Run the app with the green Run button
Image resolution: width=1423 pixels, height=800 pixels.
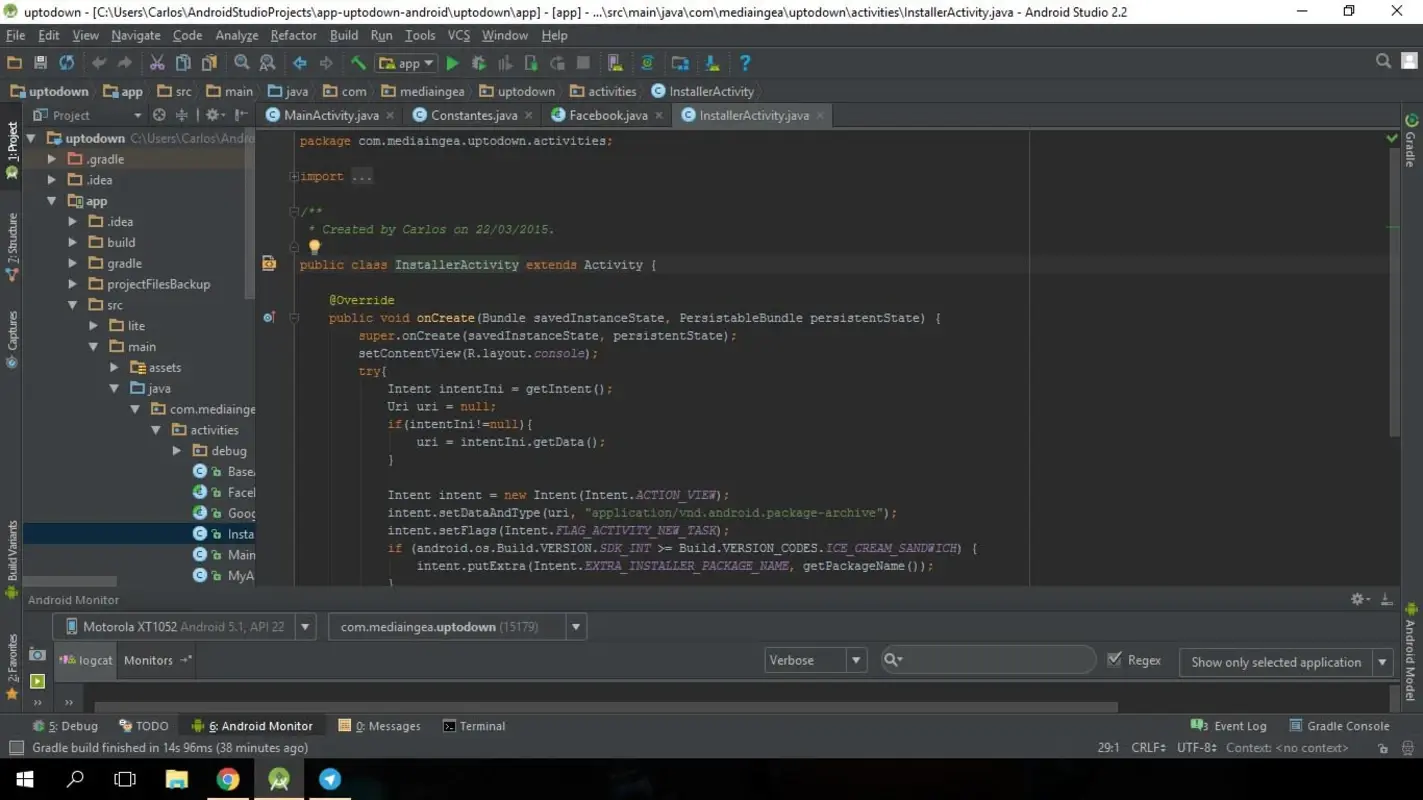point(452,62)
